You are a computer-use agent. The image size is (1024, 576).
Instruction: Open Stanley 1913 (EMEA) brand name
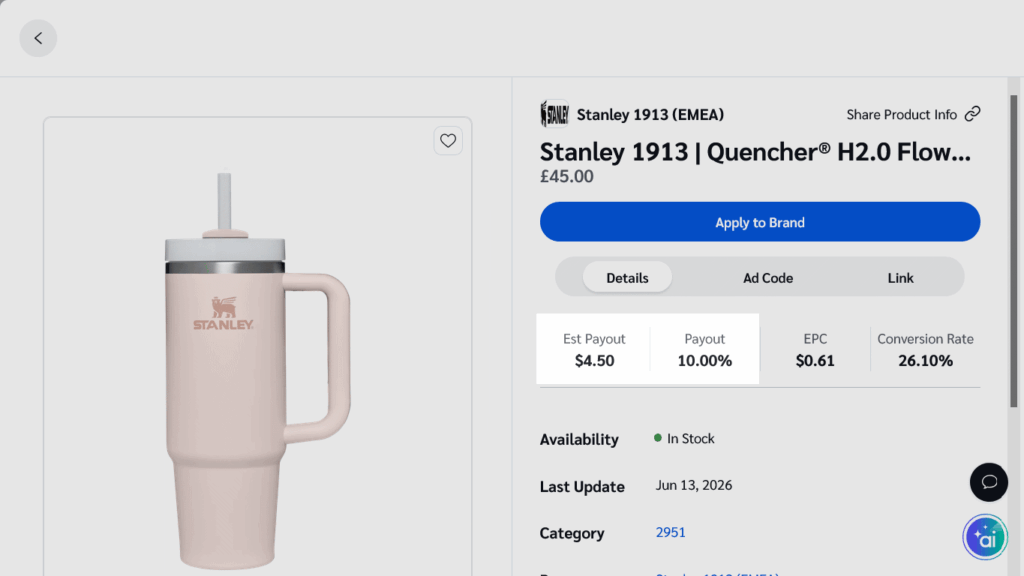coord(650,114)
